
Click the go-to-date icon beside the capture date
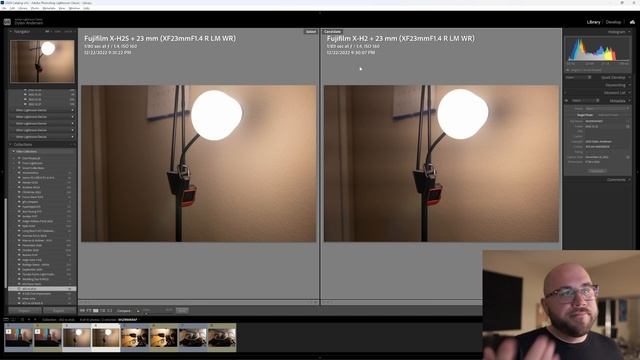(x=628, y=157)
